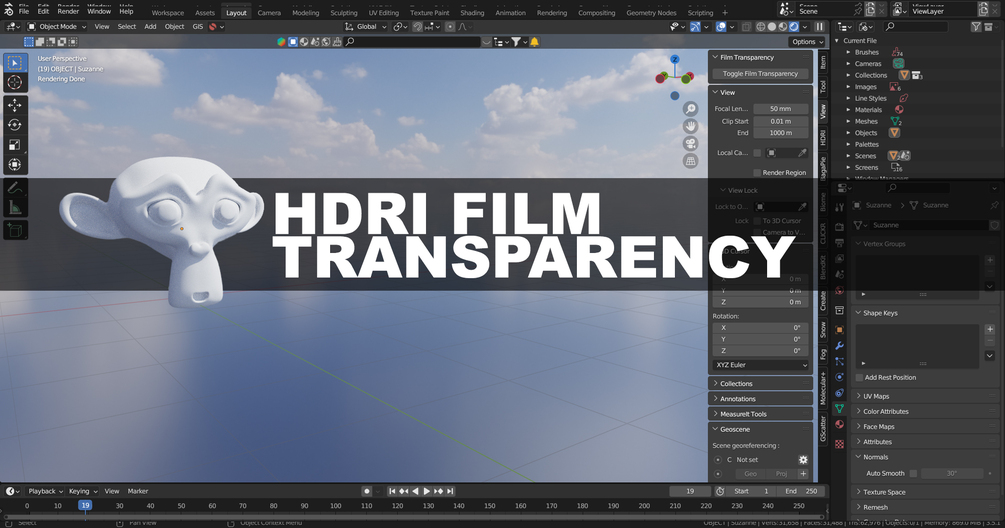
Task: Open the Item sidebar tab
Action: click(823, 62)
